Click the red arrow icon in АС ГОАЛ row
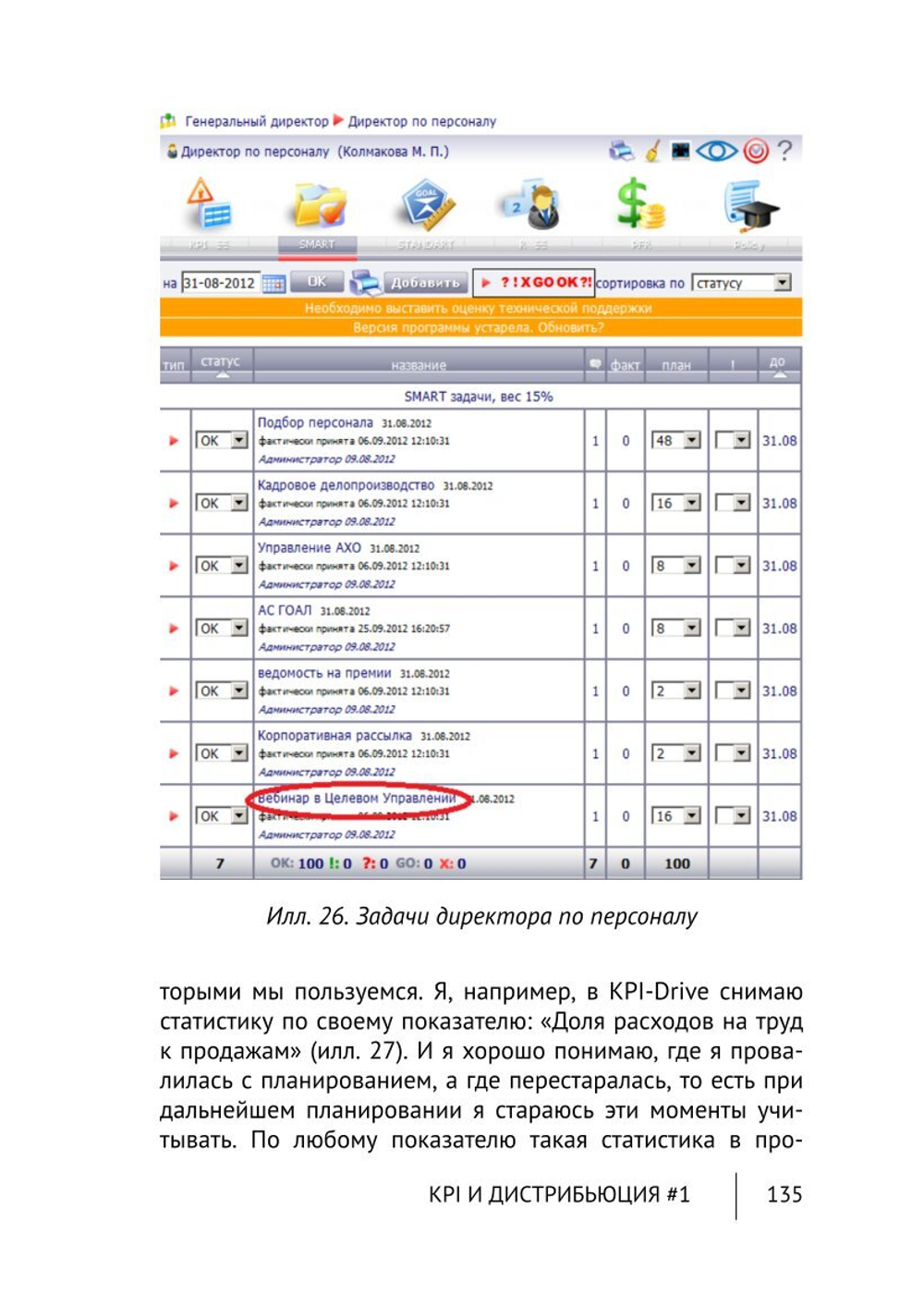Image resolution: width=924 pixels, height=1307 pixels. tap(174, 629)
